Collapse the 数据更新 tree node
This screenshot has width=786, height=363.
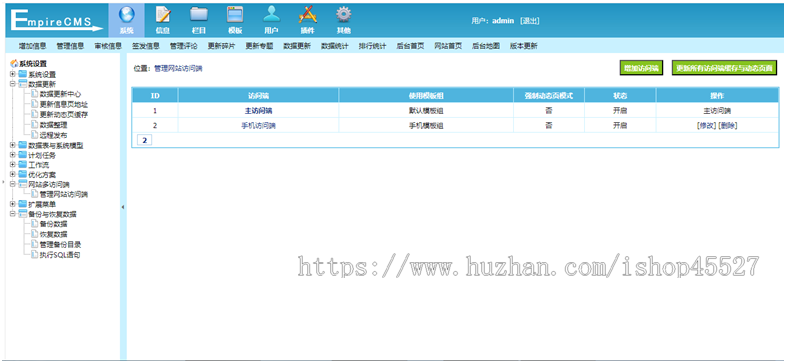click(x=13, y=84)
